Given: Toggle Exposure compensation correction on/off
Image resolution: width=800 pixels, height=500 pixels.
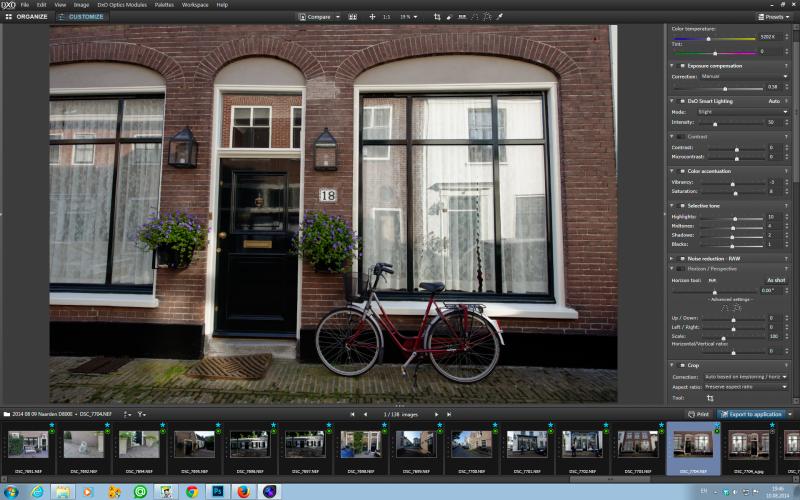Looking at the screenshot, I should [681, 66].
